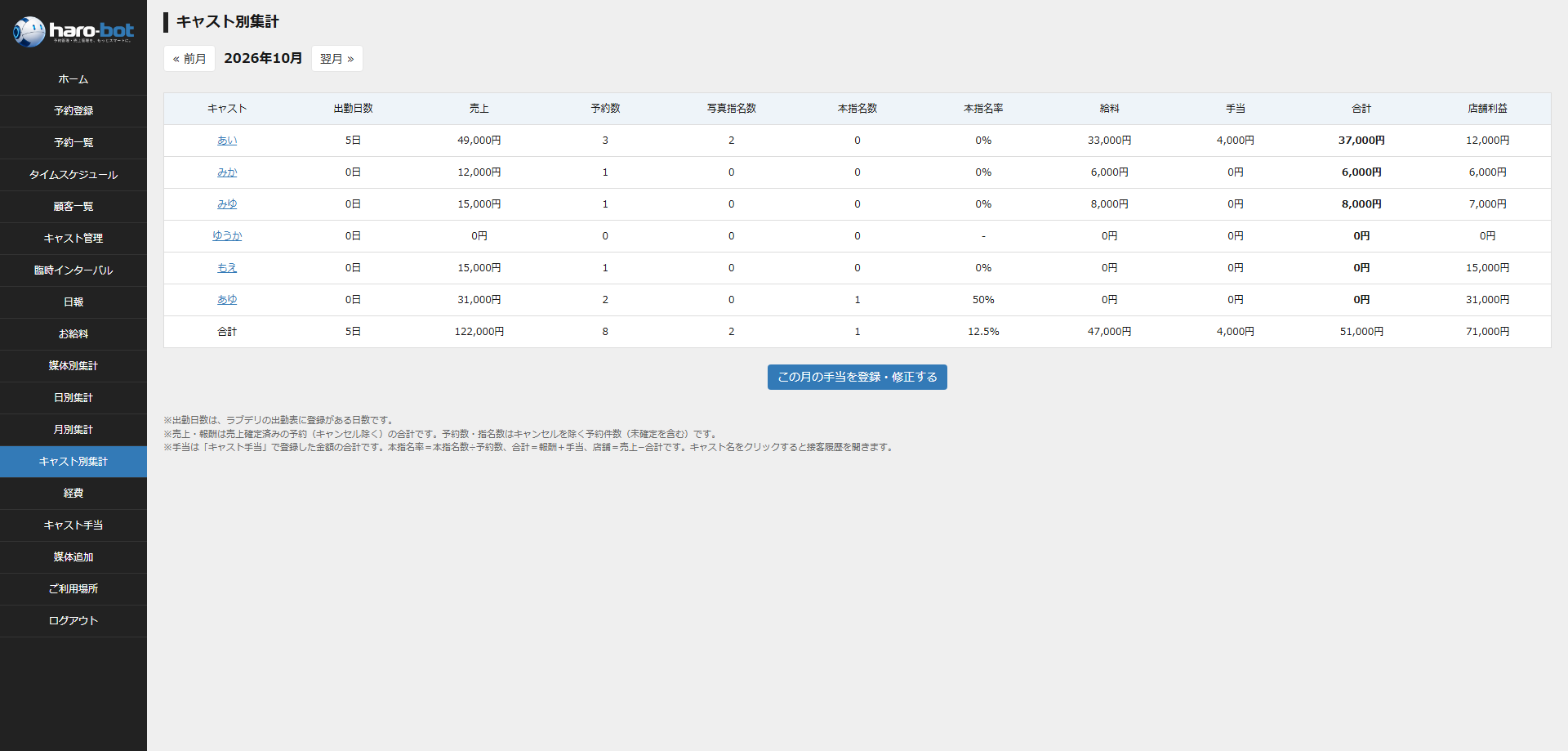Go to previous month with 前月
The height and width of the screenshot is (751, 1568).
pyautogui.click(x=189, y=59)
